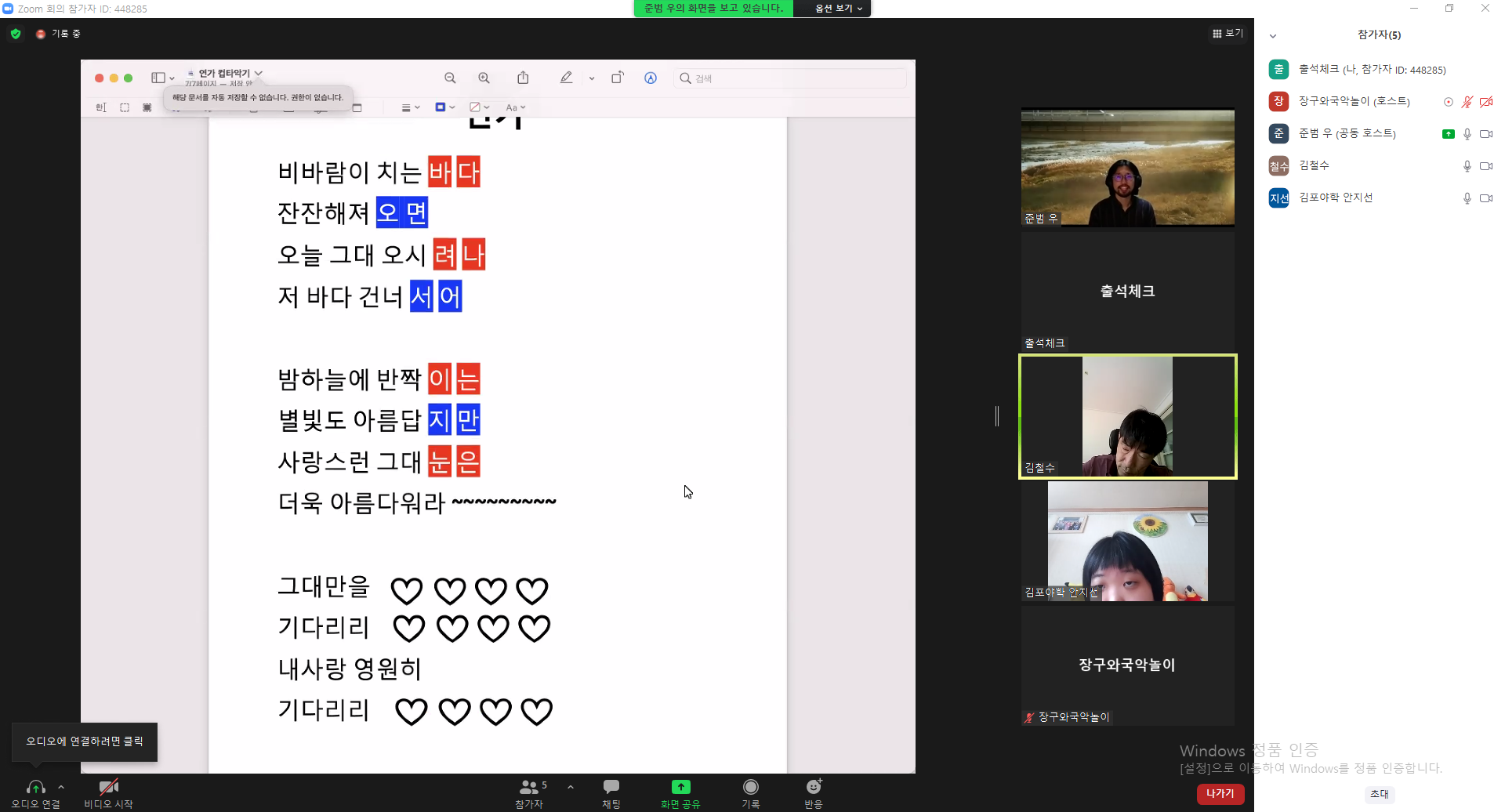Select participant 출석체크 in the list
Screen dimensions: 1505x812
1380,70
